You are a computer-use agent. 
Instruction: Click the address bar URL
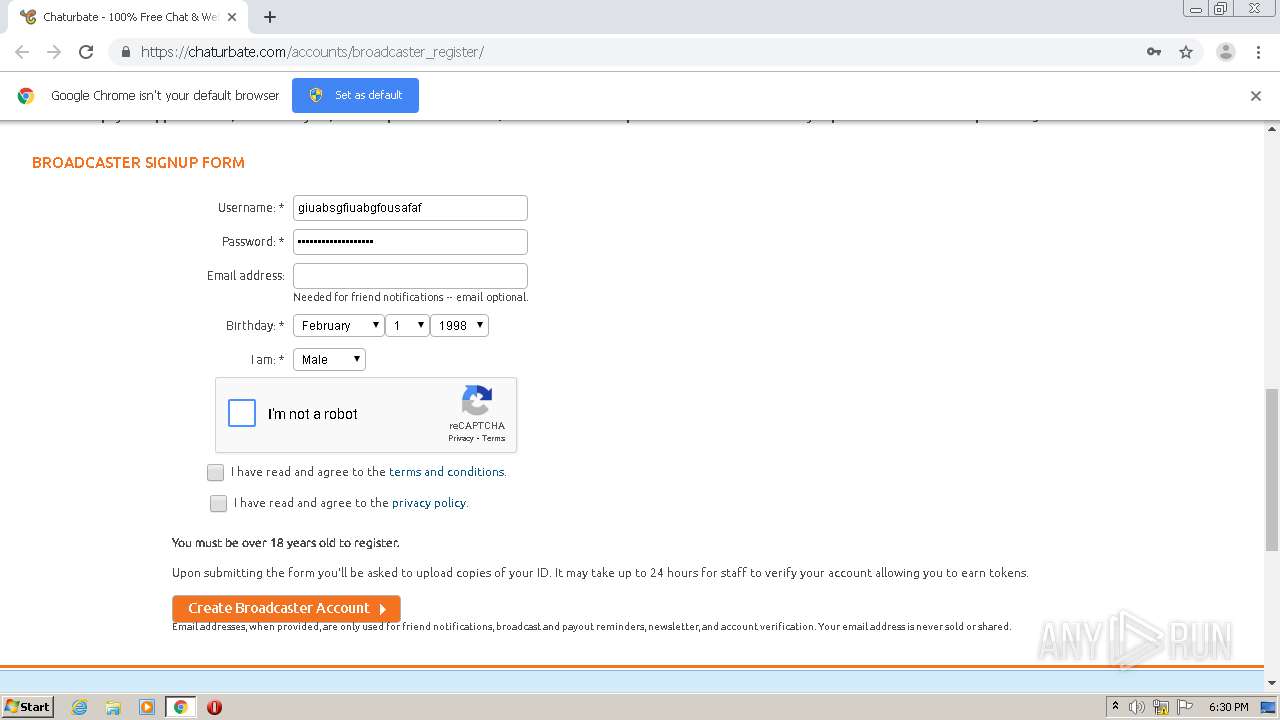coord(312,52)
